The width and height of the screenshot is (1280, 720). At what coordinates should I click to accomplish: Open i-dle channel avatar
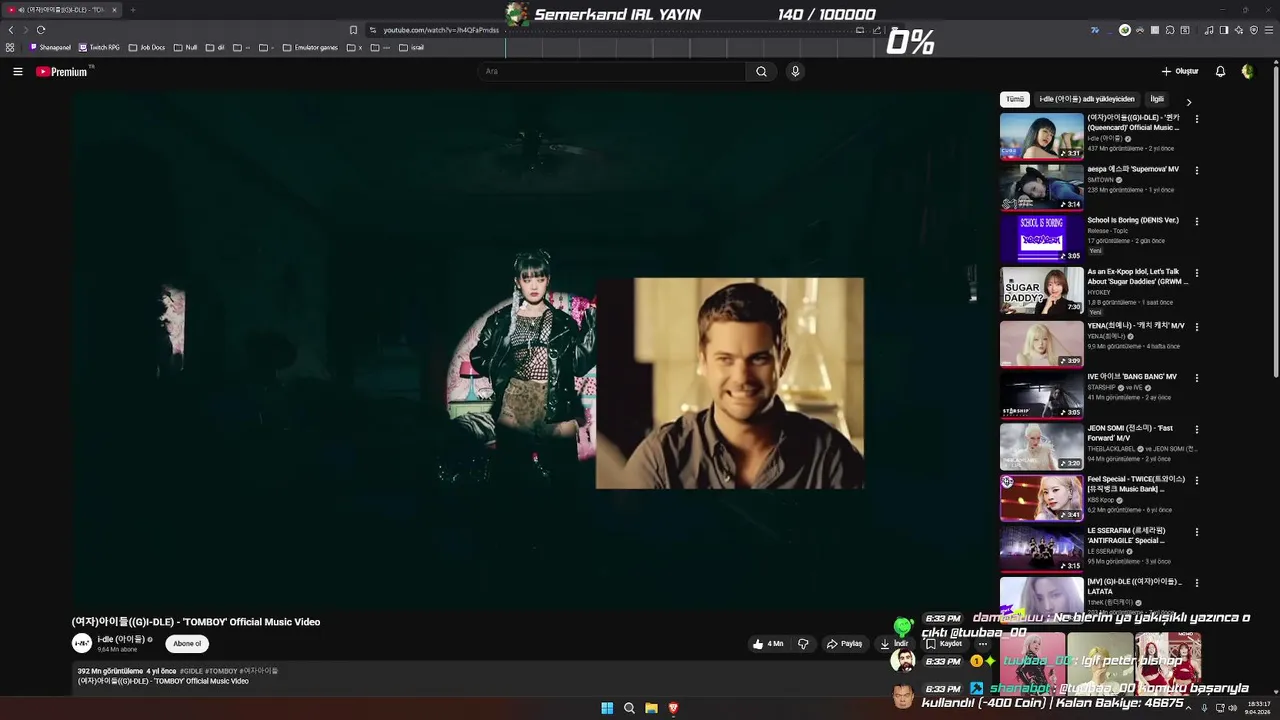(82, 643)
